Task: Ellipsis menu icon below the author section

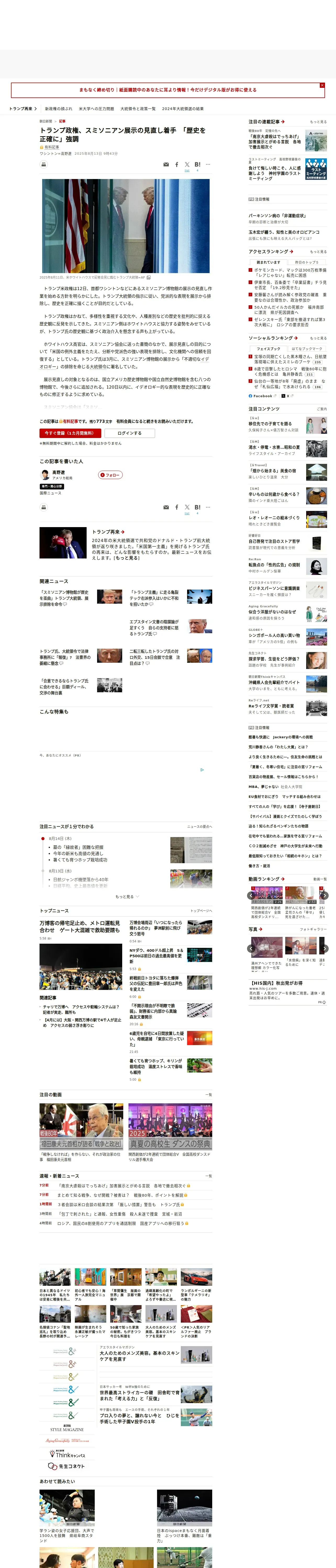Action: 208,507
